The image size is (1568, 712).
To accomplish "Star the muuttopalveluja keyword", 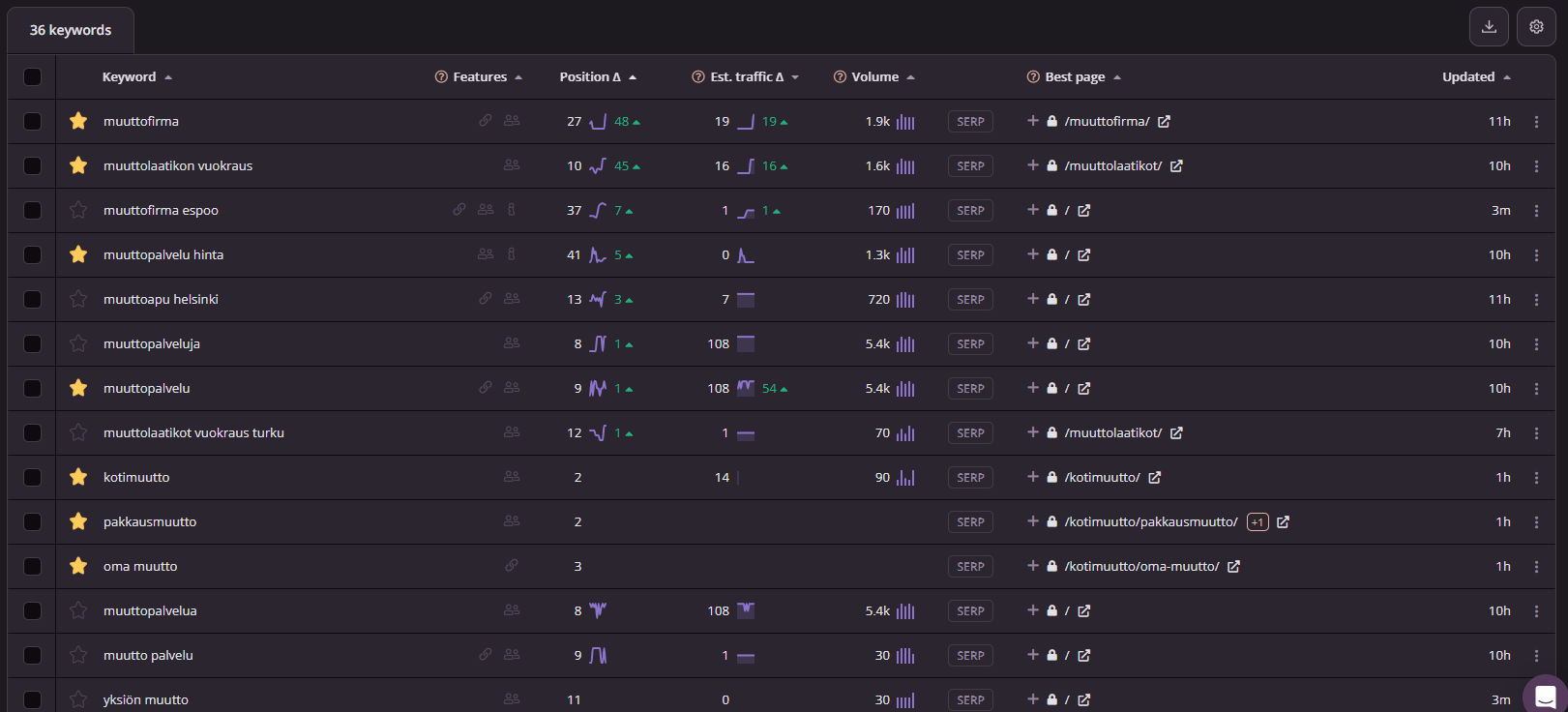I will tap(78, 343).
